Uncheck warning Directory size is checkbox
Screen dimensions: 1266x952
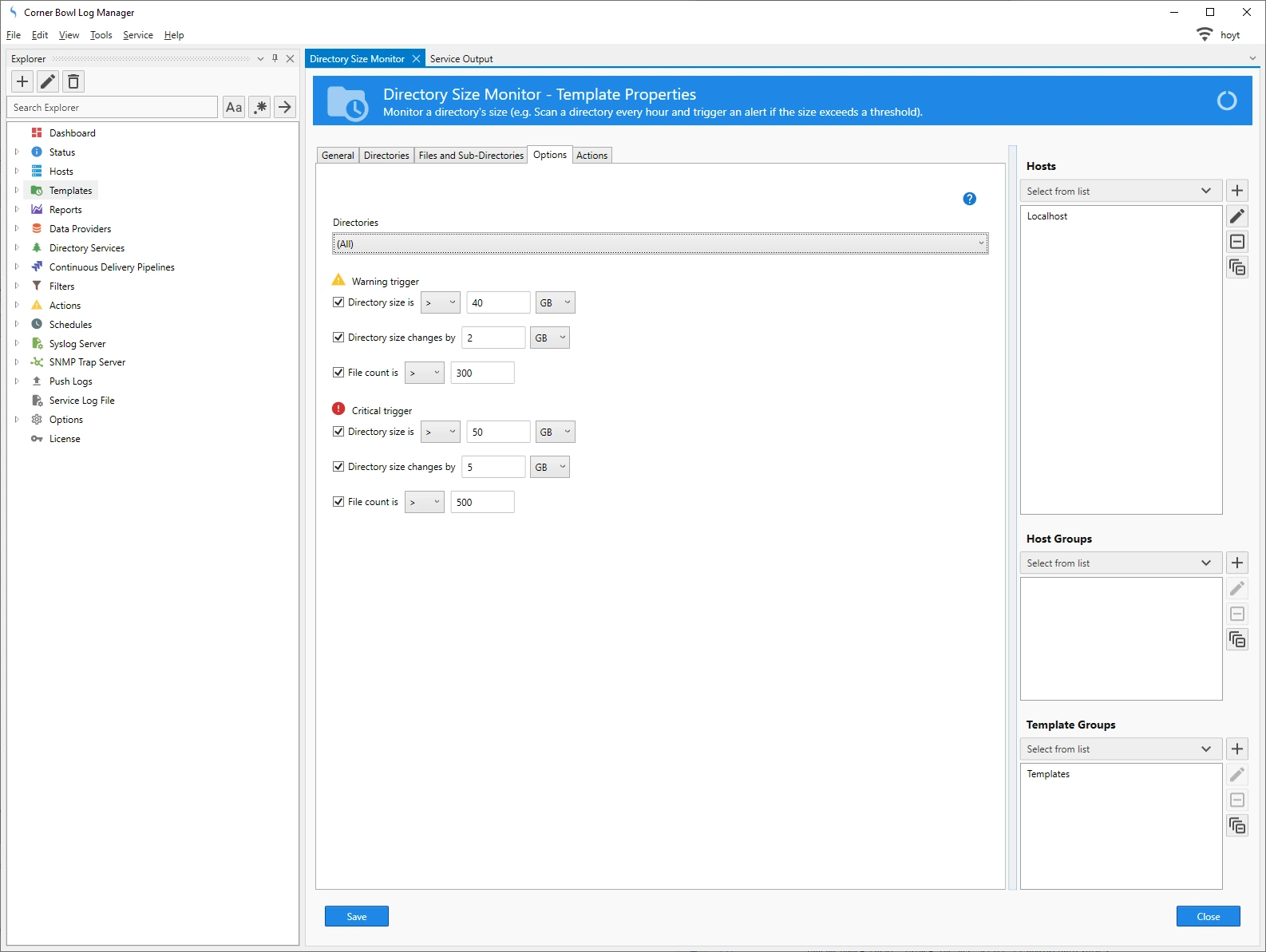338,302
